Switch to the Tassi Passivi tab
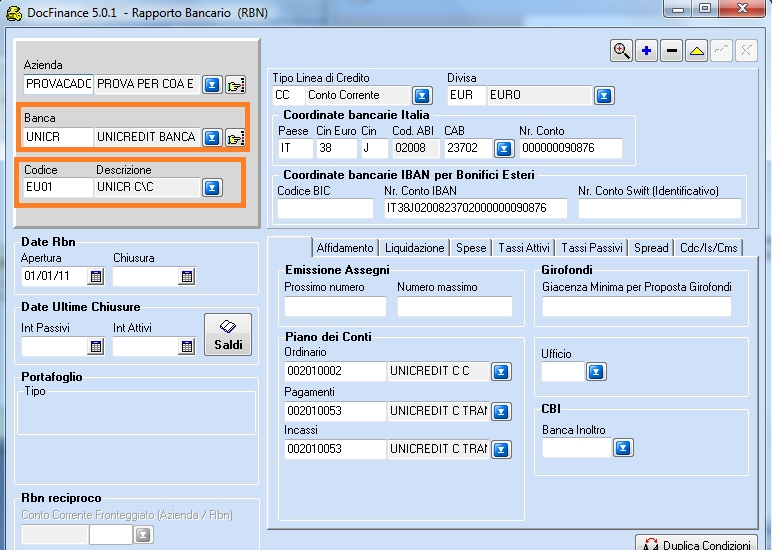 pyautogui.click(x=592, y=248)
